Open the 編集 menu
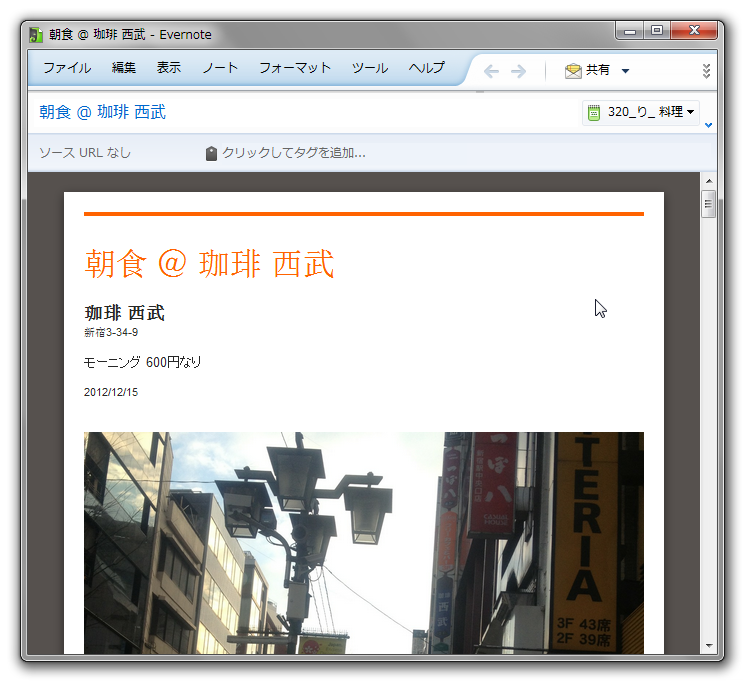This screenshot has height=682, width=745. tap(124, 68)
